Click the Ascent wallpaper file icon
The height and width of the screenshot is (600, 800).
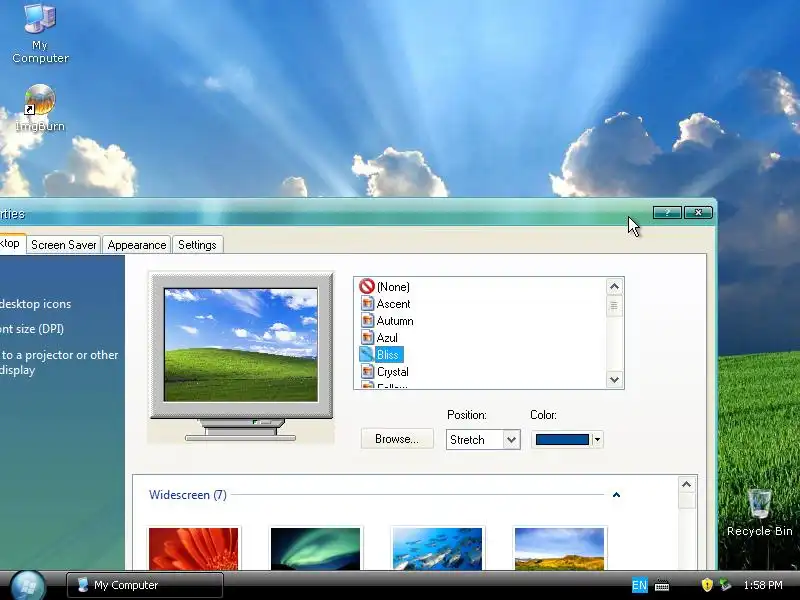click(367, 304)
